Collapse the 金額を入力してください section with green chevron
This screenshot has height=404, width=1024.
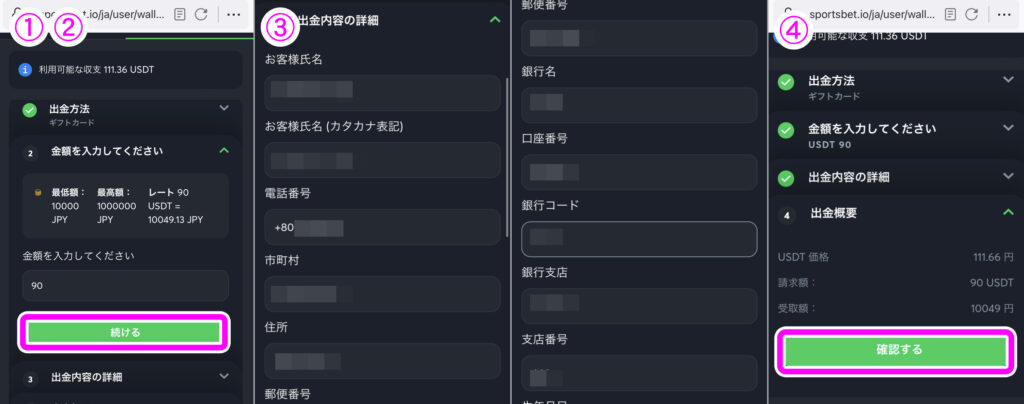pyautogui.click(x=224, y=151)
